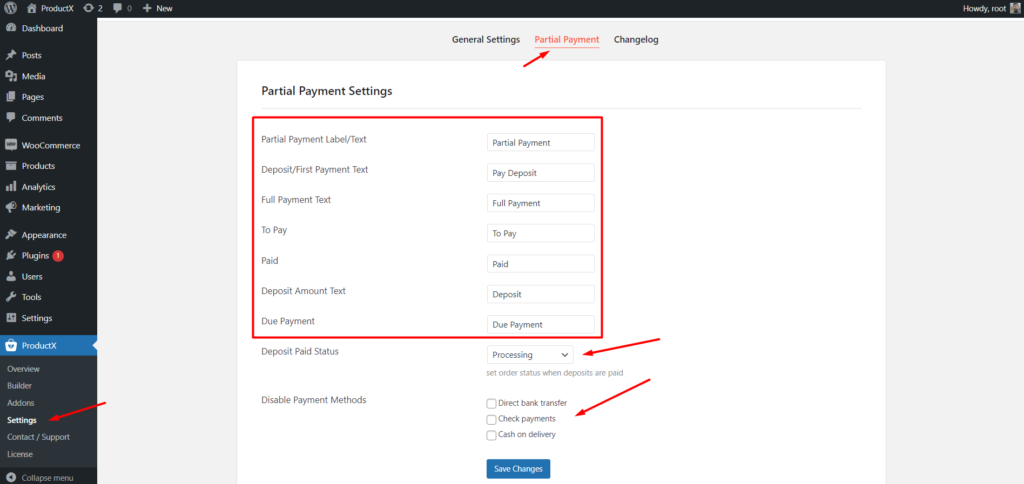The width and height of the screenshot is (1024, 484).
Task: Click the WooCommerce icon in sidebar
Action: tap(10, 145)
